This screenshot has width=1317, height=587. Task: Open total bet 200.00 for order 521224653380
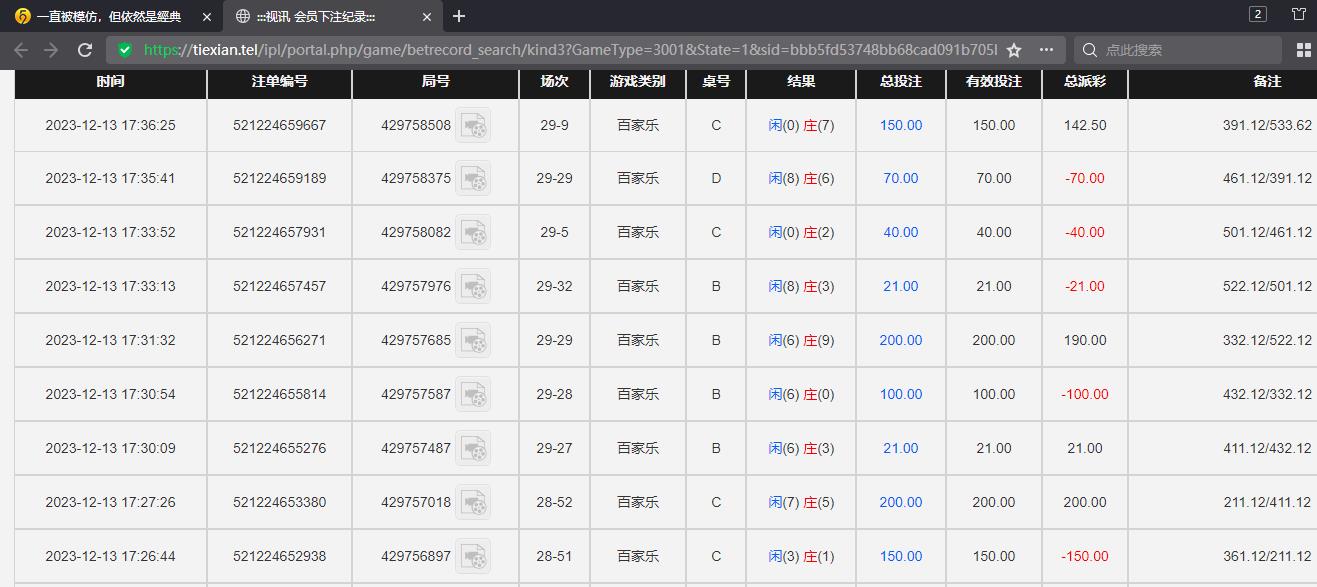click(901, 502)
